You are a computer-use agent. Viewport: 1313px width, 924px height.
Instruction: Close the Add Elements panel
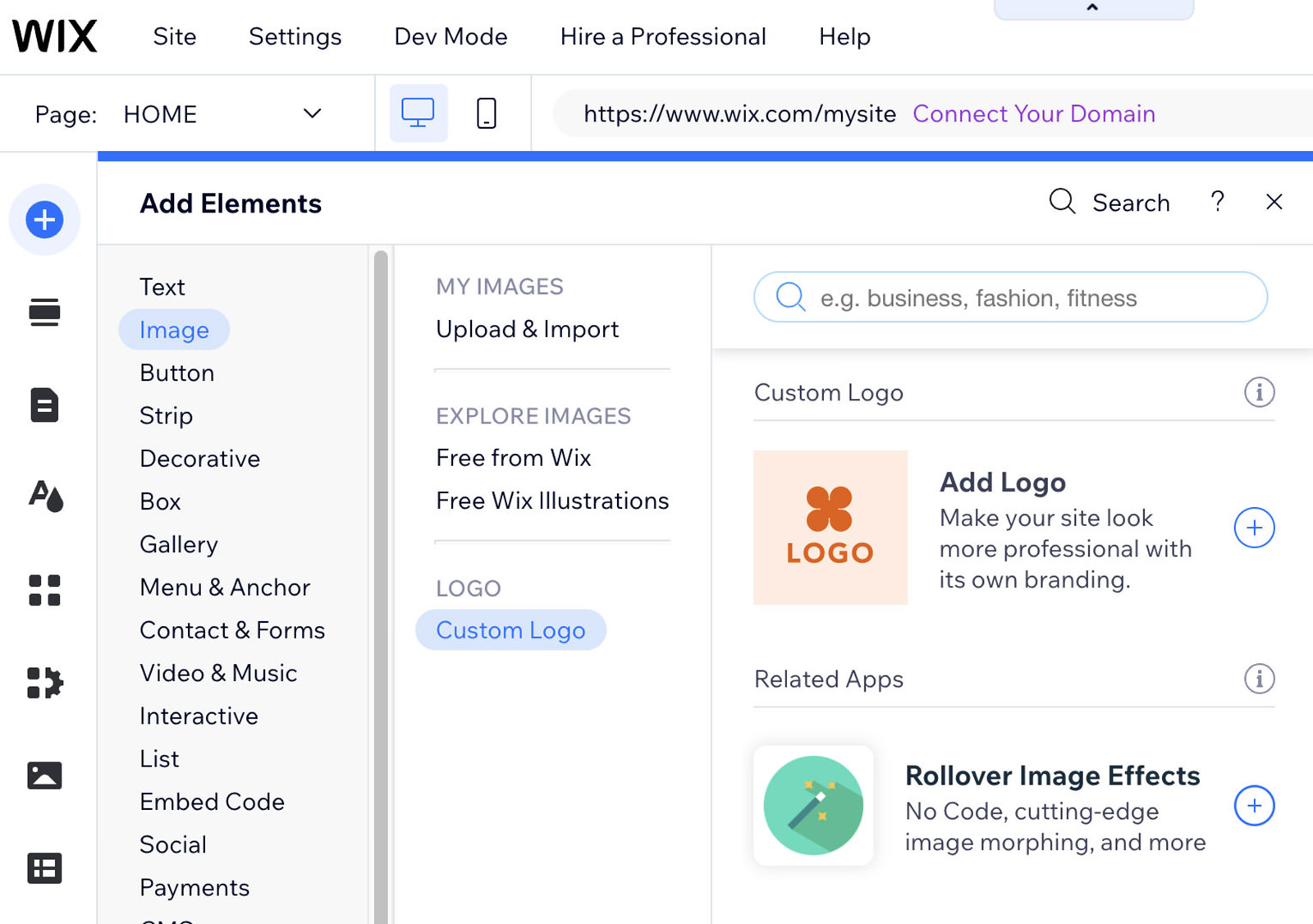tap(1274, 202)
